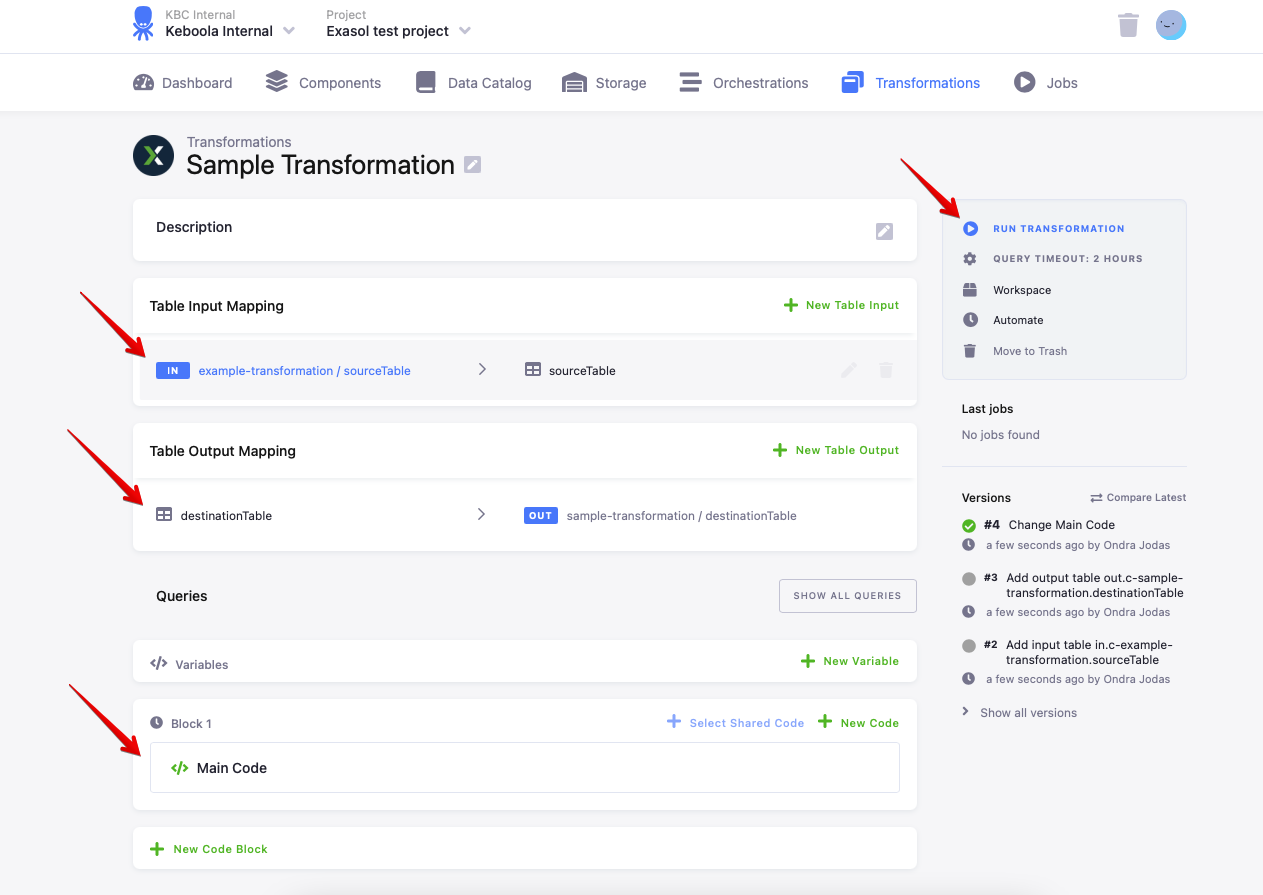Select version #2 Add input table
Screen dimensions: 1263x895
pos(1089,652)
